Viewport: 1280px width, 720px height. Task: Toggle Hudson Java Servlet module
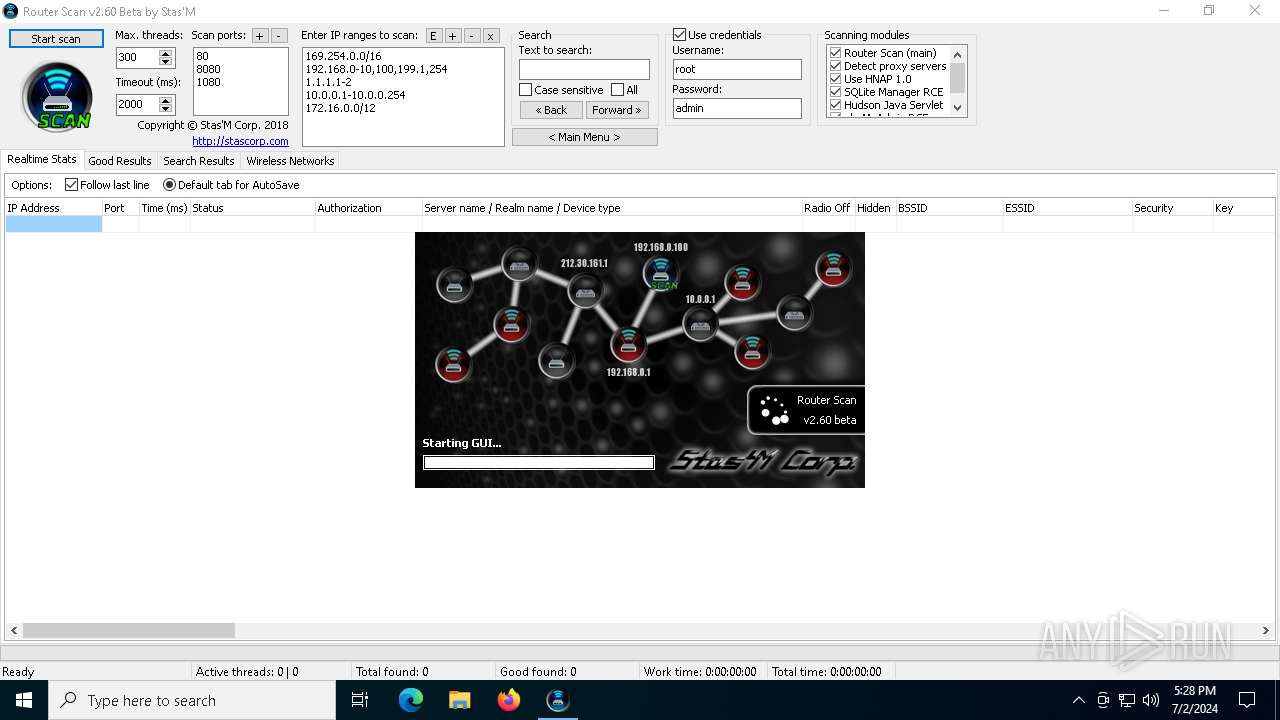tap(835, 105)
